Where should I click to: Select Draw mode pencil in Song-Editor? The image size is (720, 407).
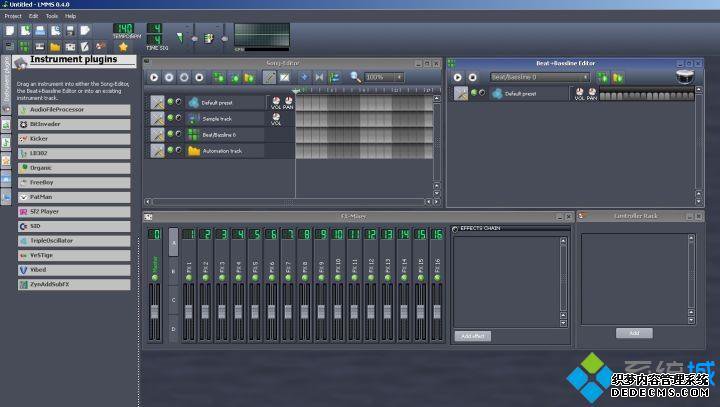(270, 77)
